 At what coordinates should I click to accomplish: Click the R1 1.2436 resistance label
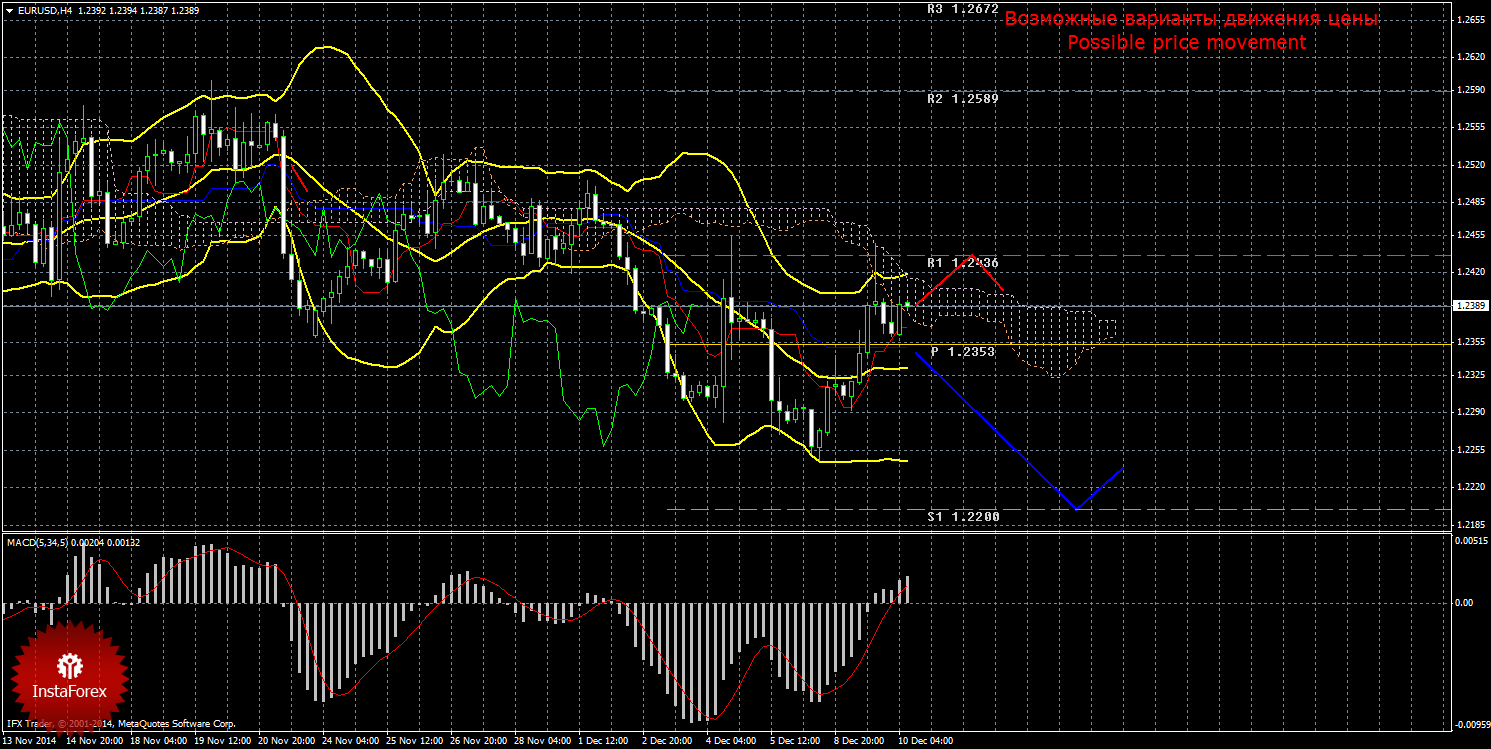[x=962, y=262]
